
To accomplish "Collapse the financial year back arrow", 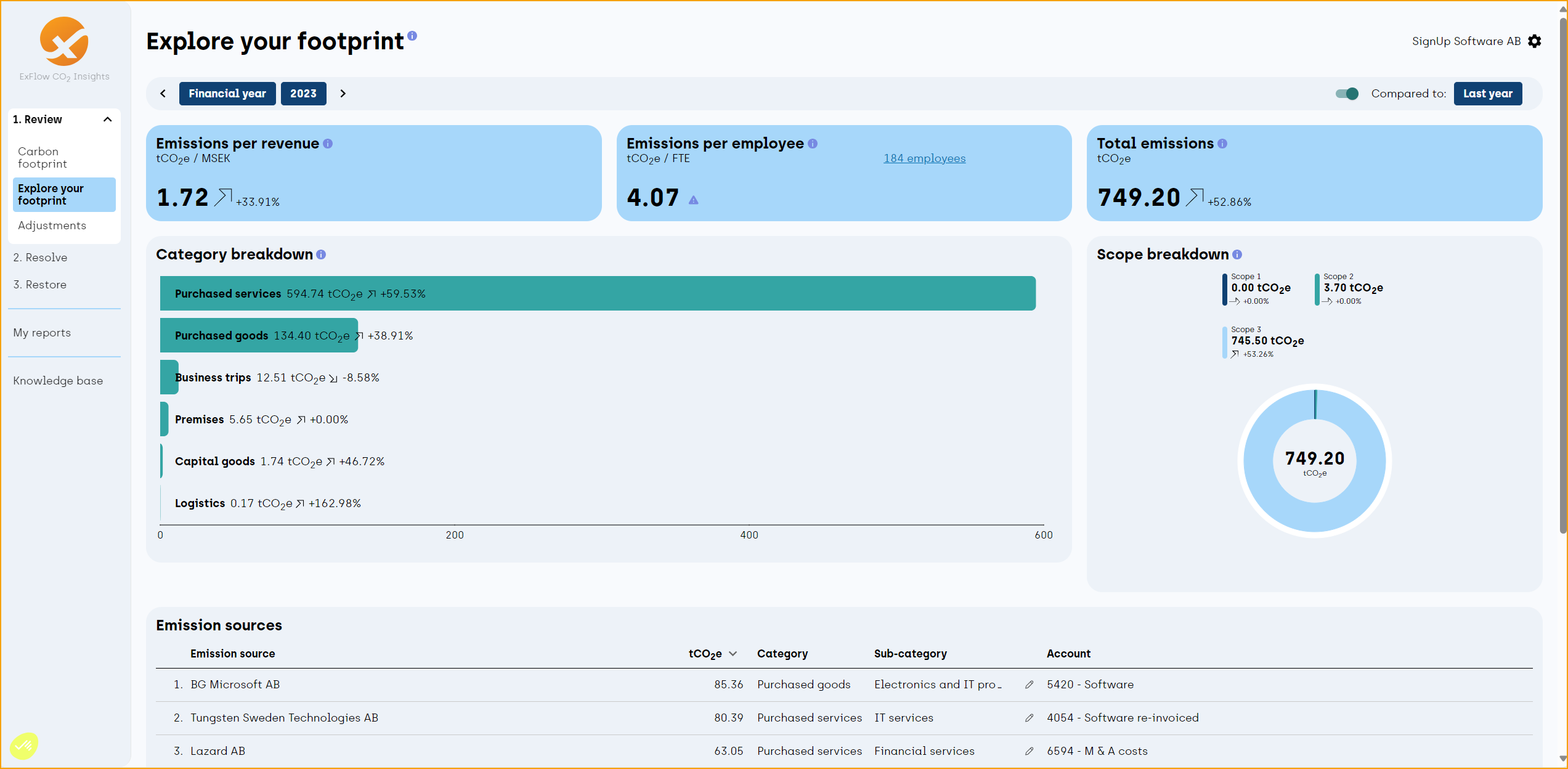I will pos(164,93).
